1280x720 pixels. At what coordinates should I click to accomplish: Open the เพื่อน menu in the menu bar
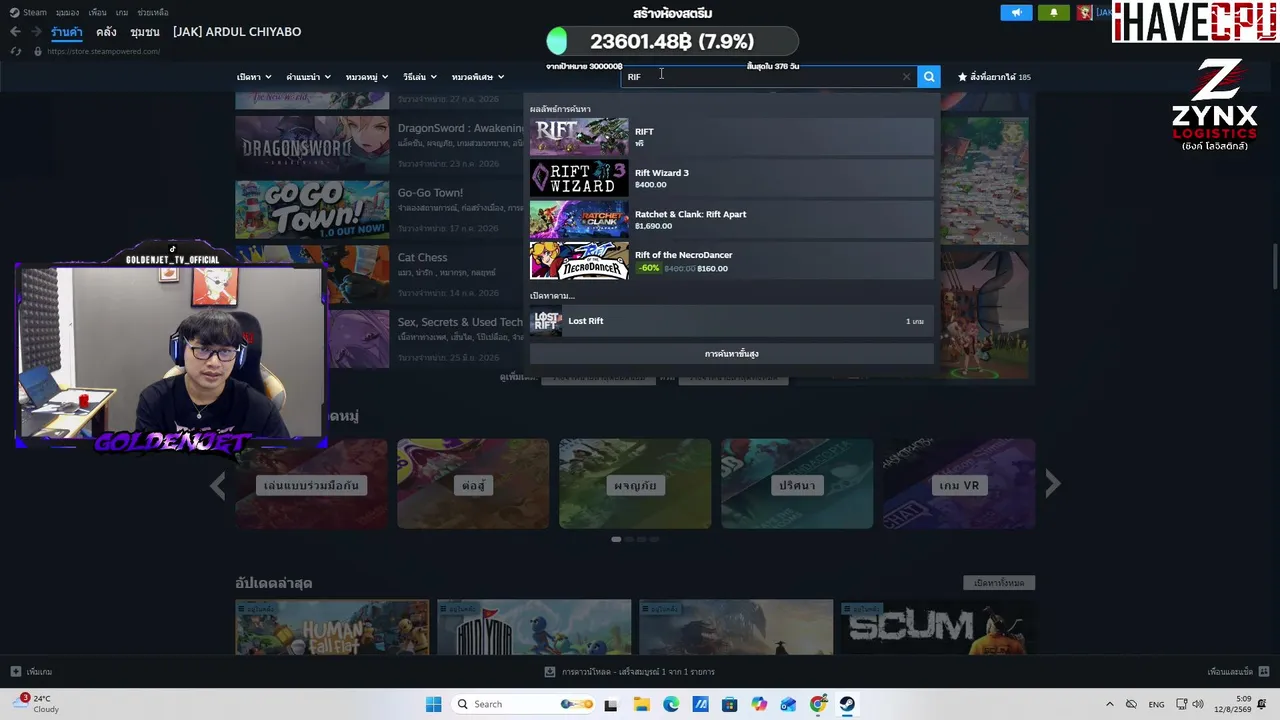[x=97, y=12]
